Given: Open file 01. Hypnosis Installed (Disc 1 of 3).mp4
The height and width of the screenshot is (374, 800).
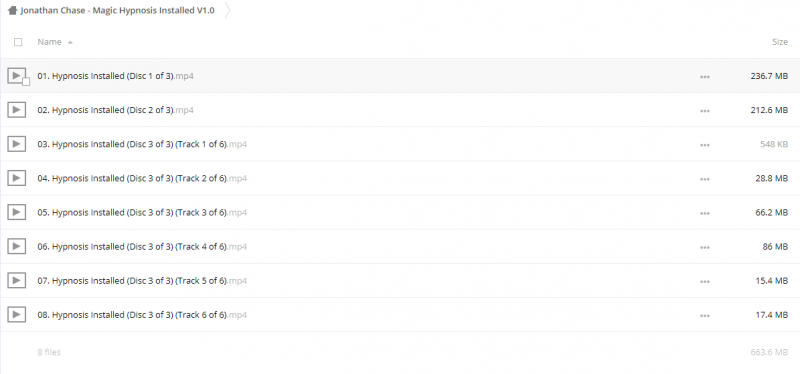Looking at the screenshot, I should tap(115, 76).
